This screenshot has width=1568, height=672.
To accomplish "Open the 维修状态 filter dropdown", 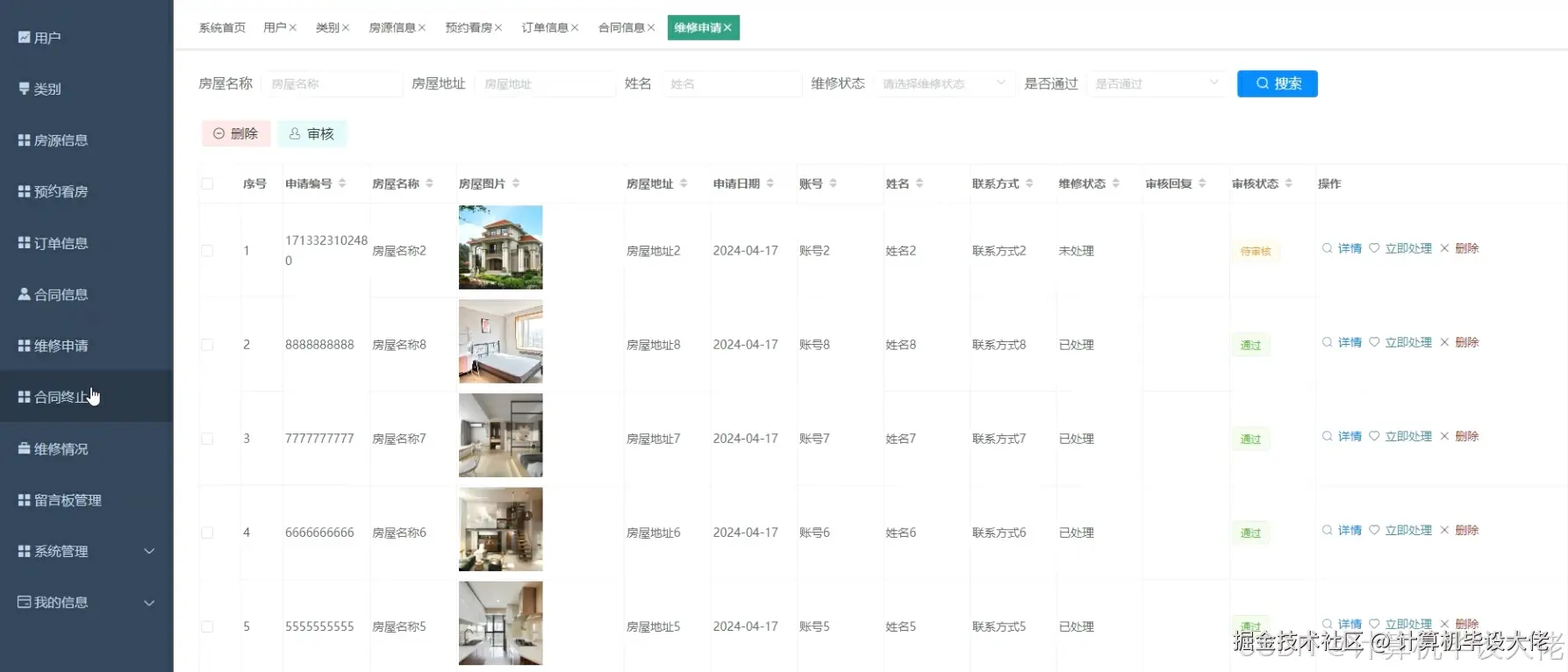I will 944,83.
